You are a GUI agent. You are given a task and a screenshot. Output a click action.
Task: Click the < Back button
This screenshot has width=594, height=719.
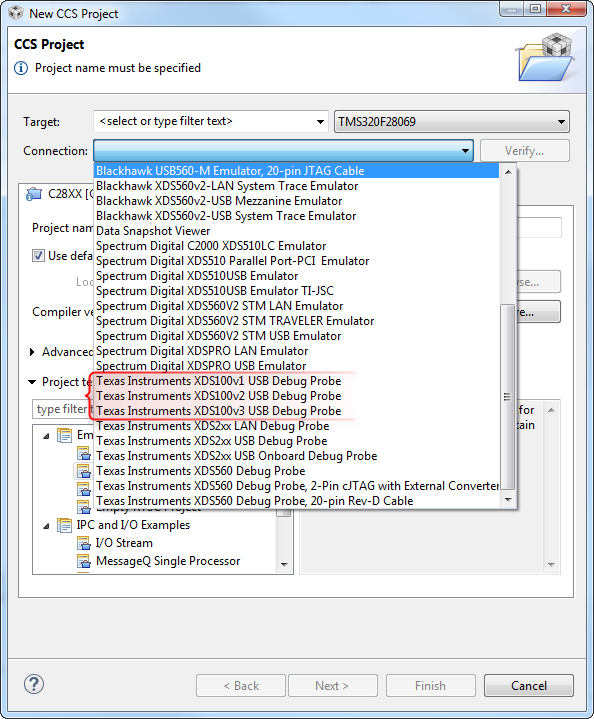[241, 686]
